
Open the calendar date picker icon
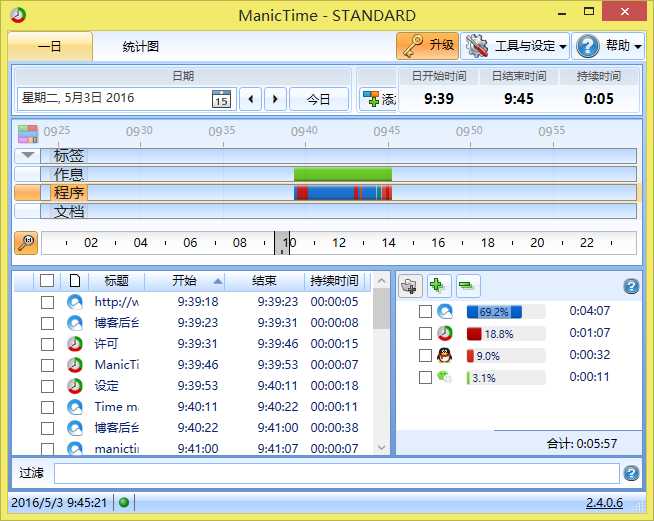(221, 99)
